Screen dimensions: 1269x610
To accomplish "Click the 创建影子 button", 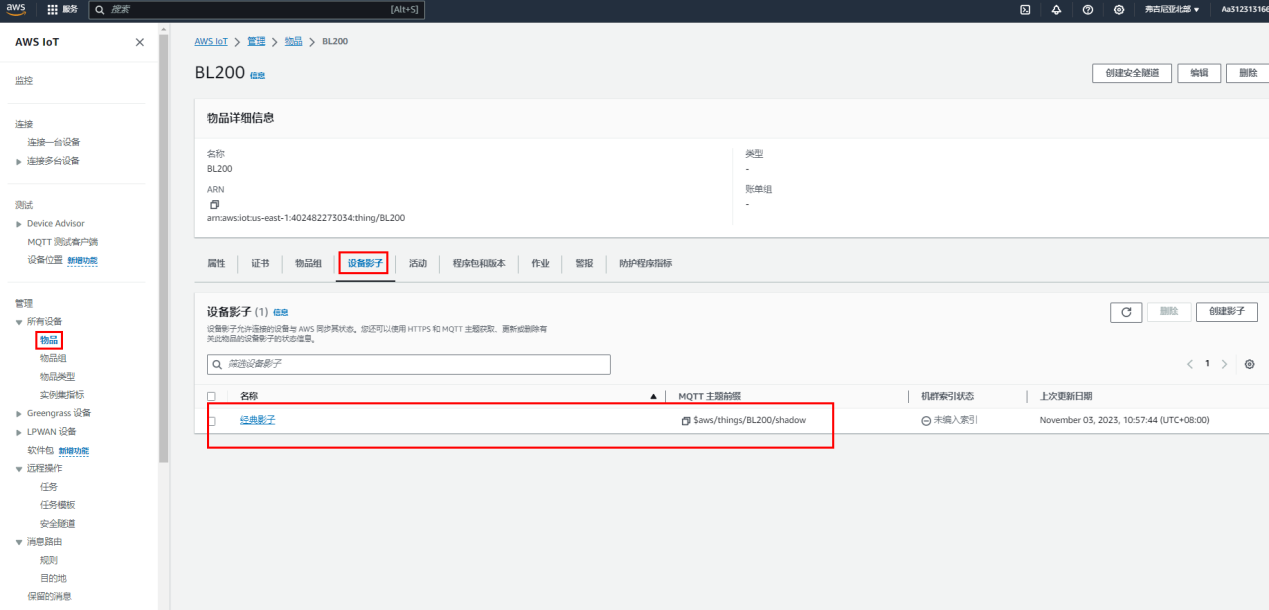I will pos(1227,312).
